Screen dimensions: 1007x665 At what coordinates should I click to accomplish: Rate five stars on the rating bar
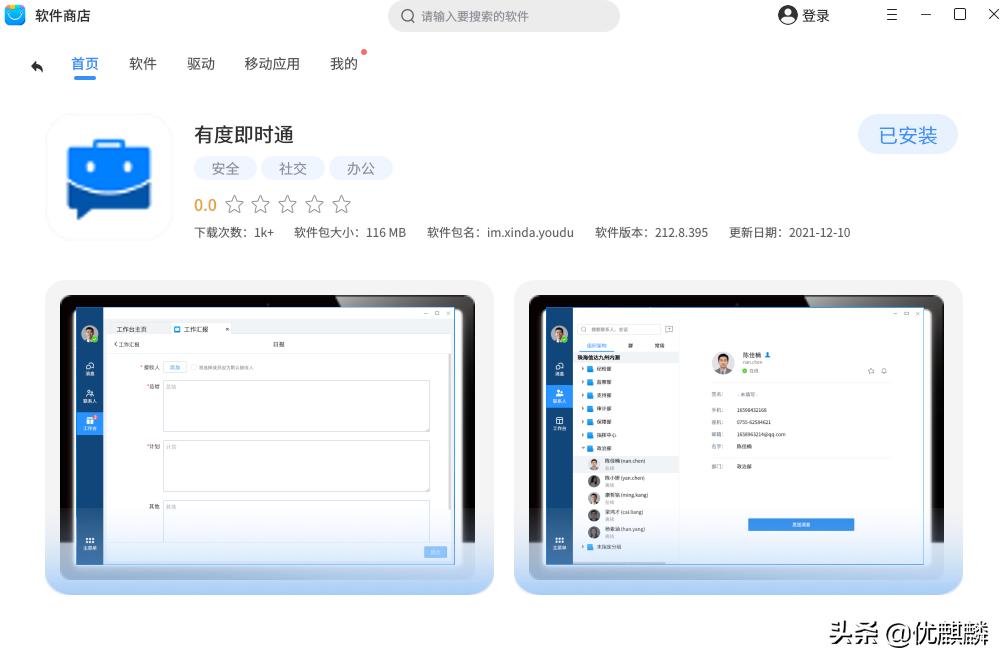pyautogui.click(x=340, y=204)
